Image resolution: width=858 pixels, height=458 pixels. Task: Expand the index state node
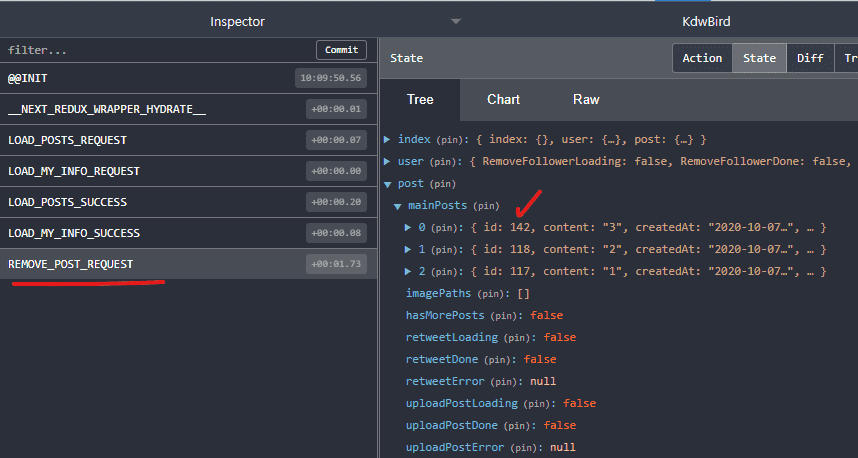[x=388, y=140]
